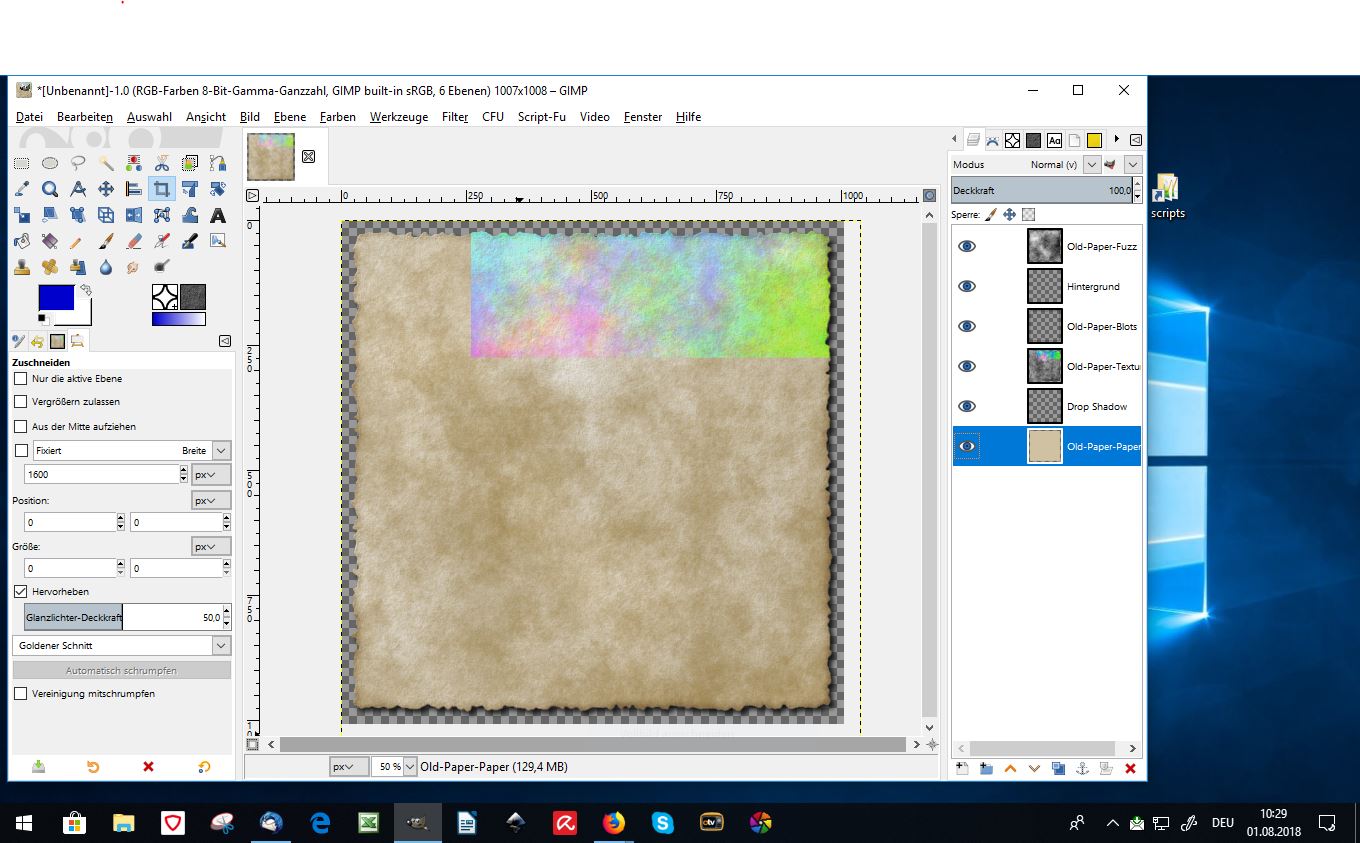
Task: Delete layer with the red X icon
Action: (1130, 768)
